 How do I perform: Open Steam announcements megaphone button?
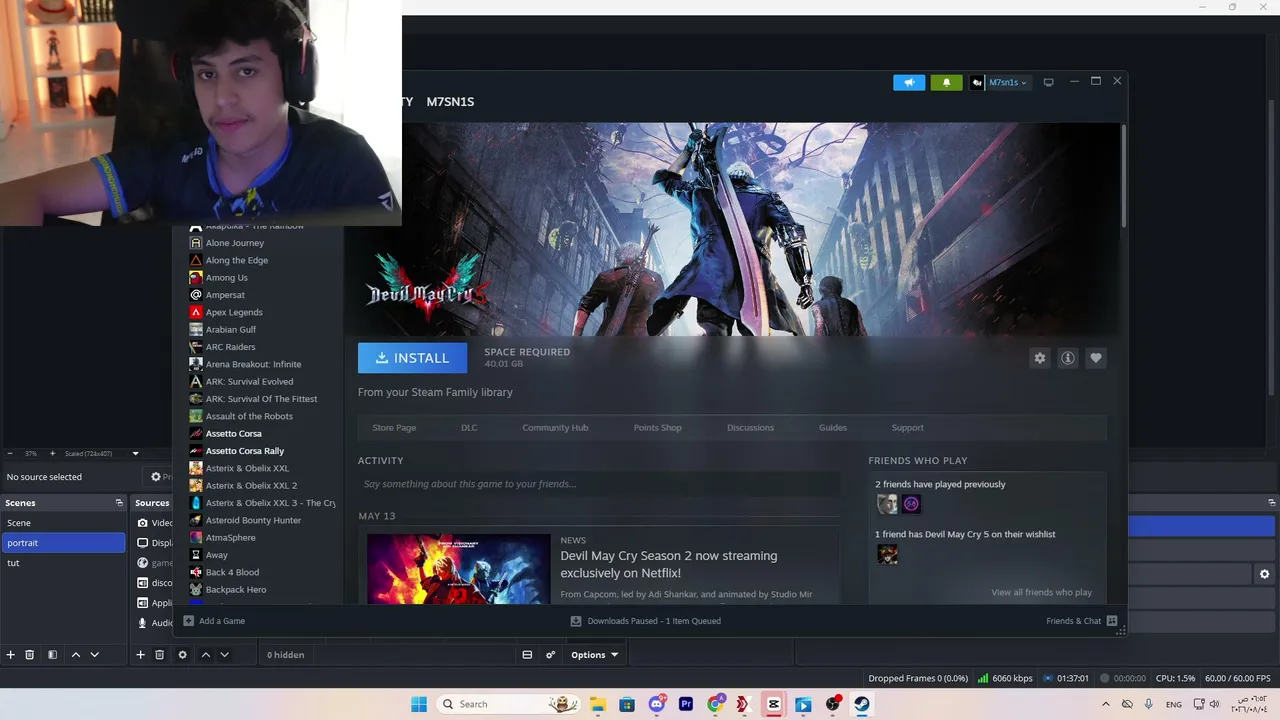tap(909, 82)
